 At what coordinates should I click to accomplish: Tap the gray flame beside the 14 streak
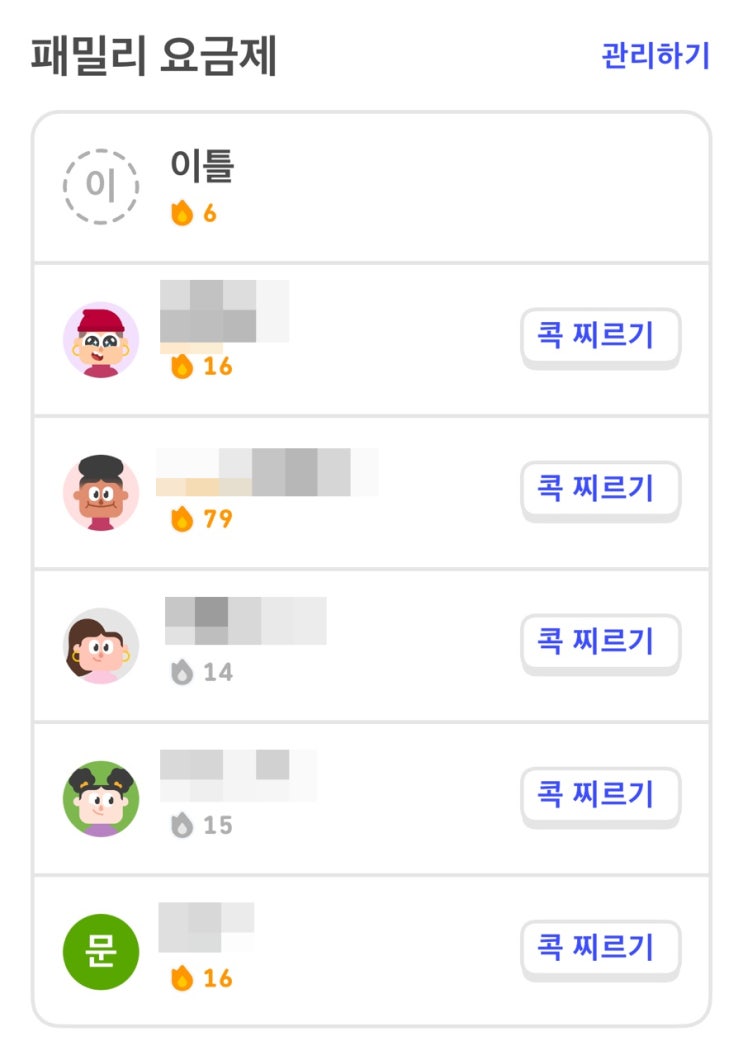tap(181, 673)
